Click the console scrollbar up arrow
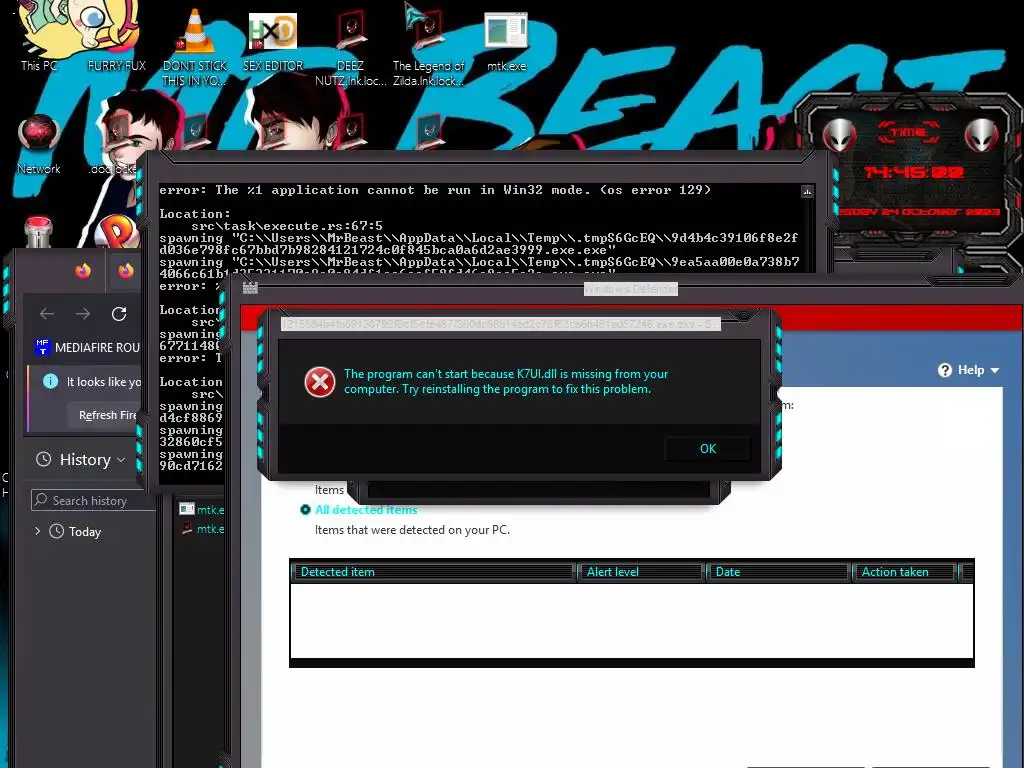Viewport: 1024px width, 768px height. coord(807,191)
